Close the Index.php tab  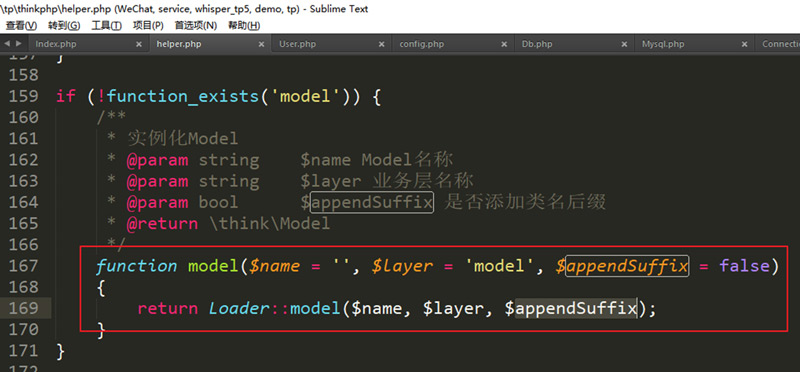tap(139, 44)
